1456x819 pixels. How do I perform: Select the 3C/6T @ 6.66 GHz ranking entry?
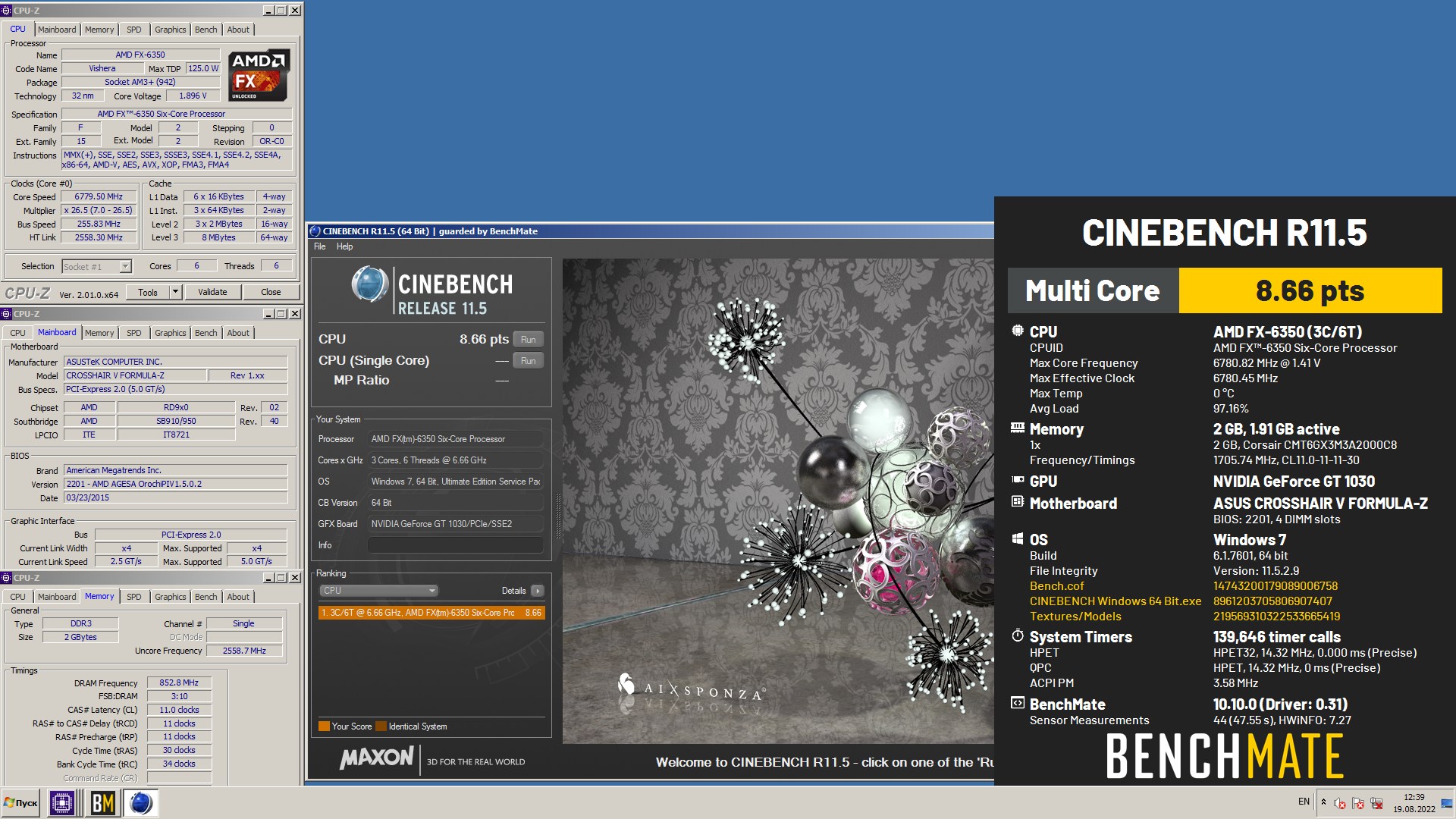click(431, 613)
